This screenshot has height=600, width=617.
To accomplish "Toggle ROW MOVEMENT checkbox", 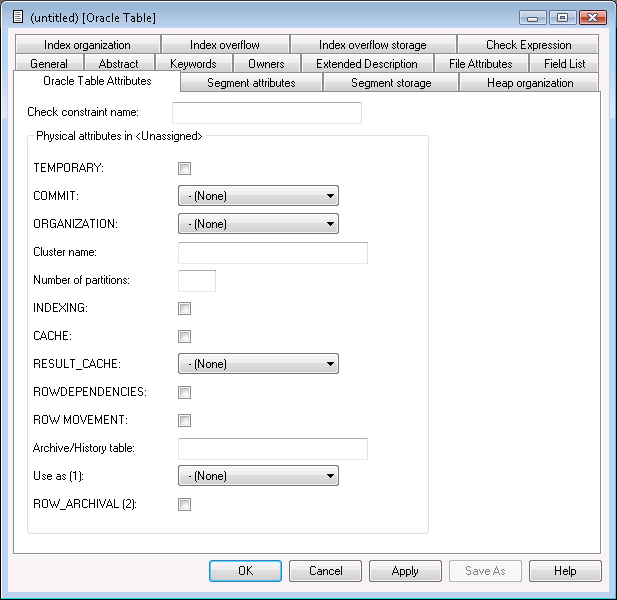I will point(184,420).
